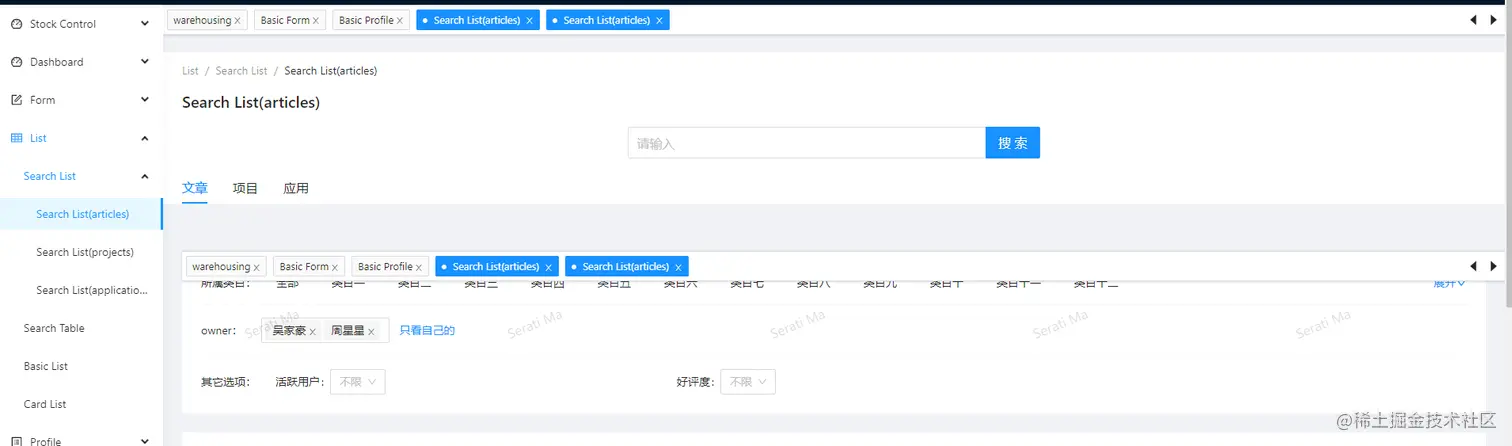Click the List breadcrumb link

190,71
